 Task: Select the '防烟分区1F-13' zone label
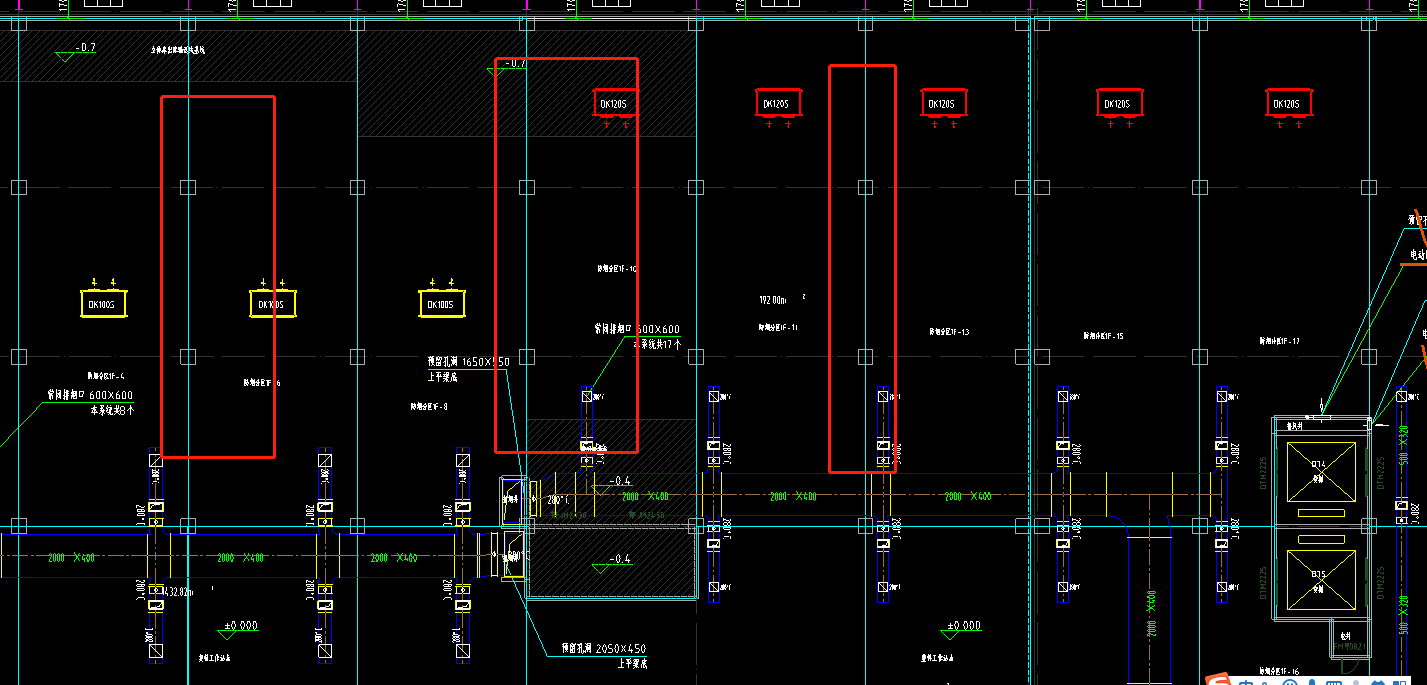949,331
